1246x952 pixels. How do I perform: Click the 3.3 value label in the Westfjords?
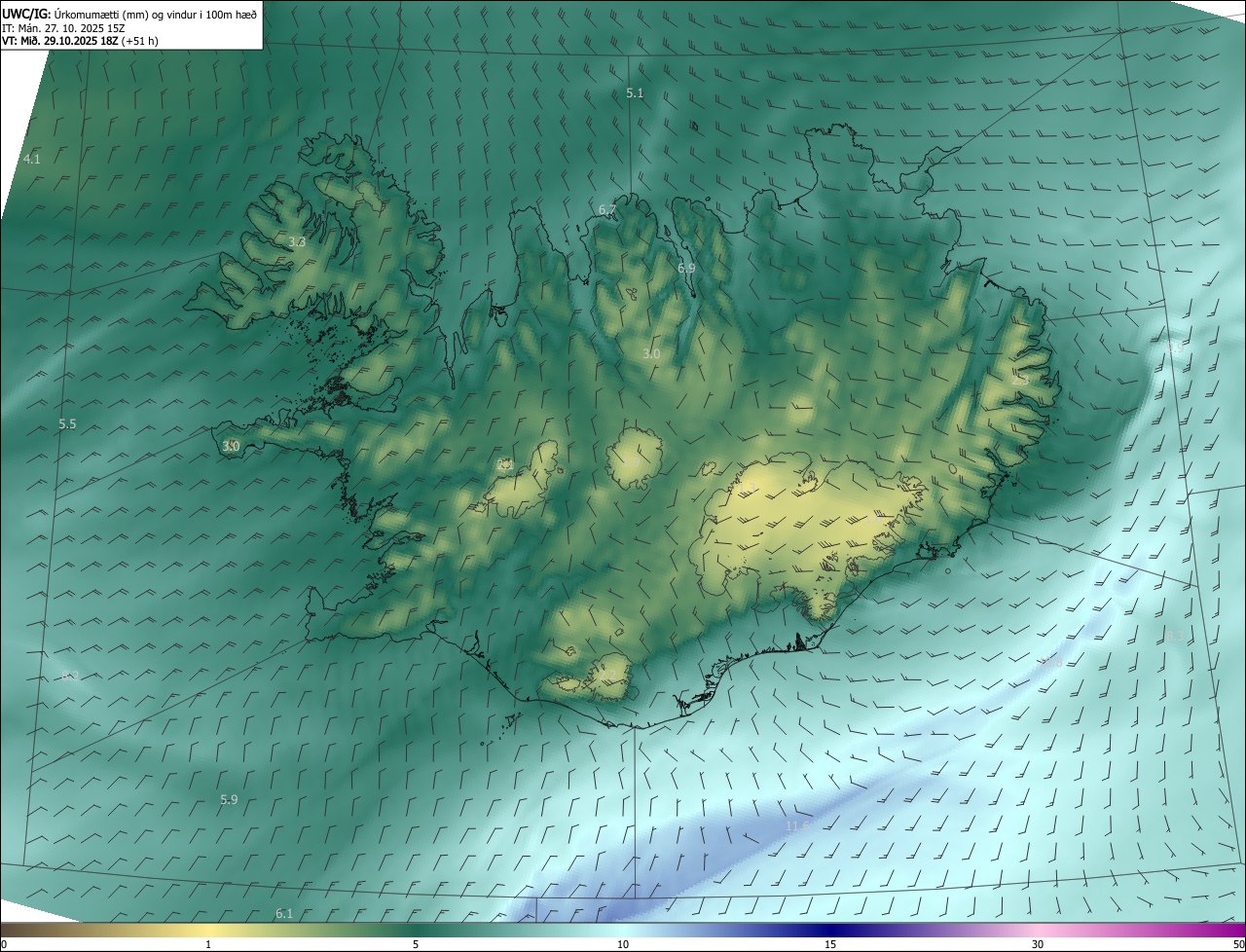[297, 242]
